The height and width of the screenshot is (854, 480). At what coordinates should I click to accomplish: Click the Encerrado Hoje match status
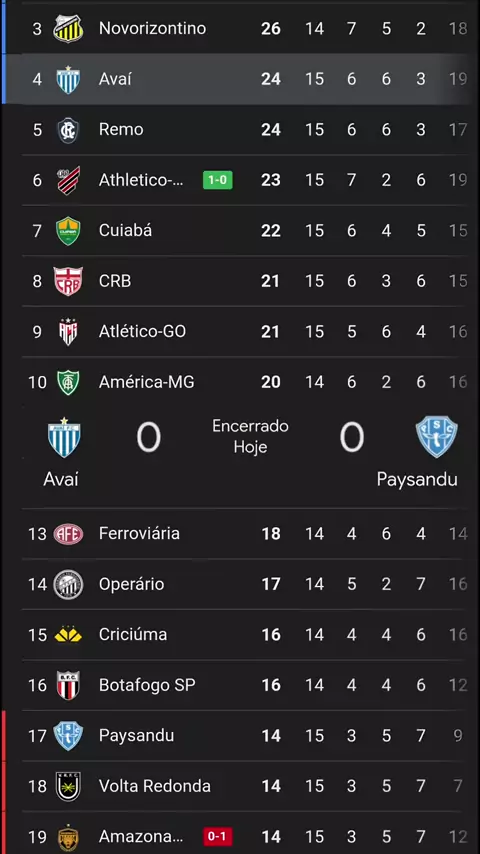(250, 436)
